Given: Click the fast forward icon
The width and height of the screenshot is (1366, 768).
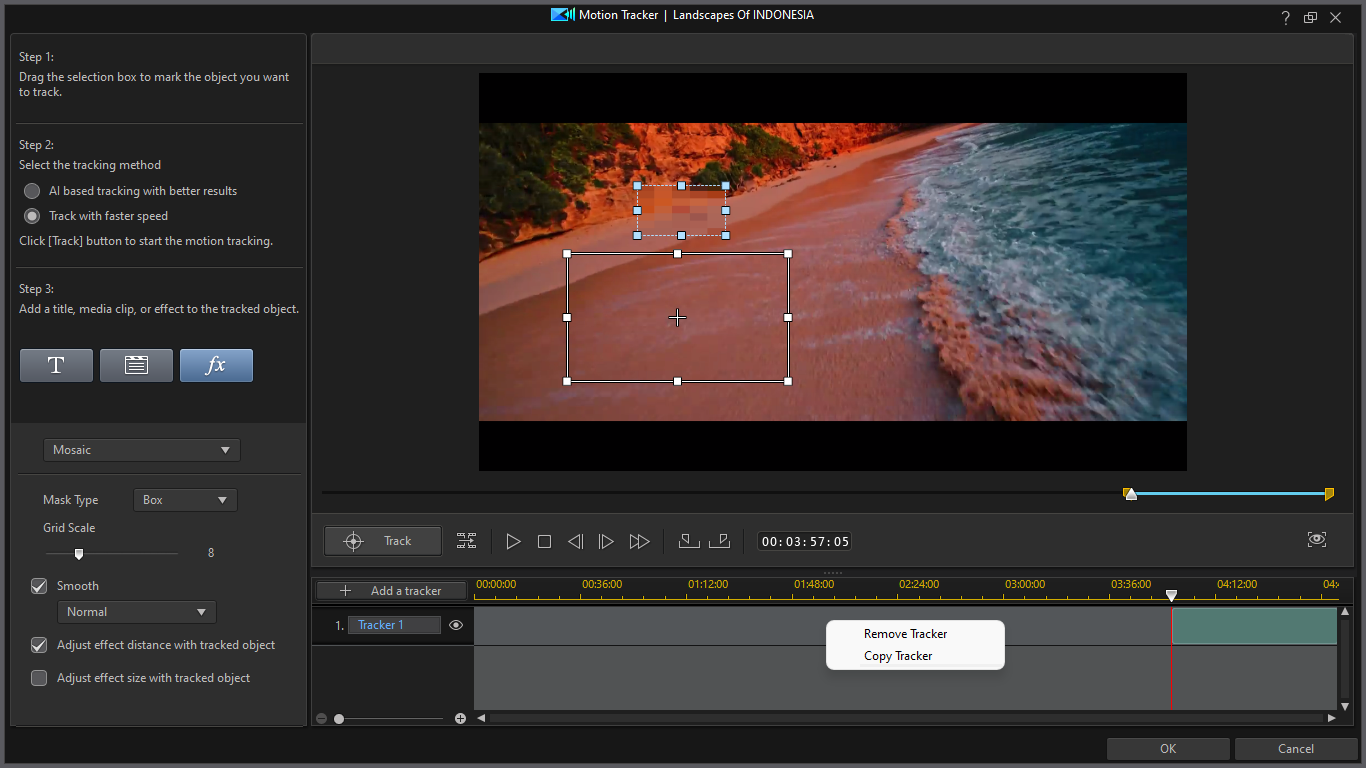Looking at the screenshot, I should coord(639,541).
